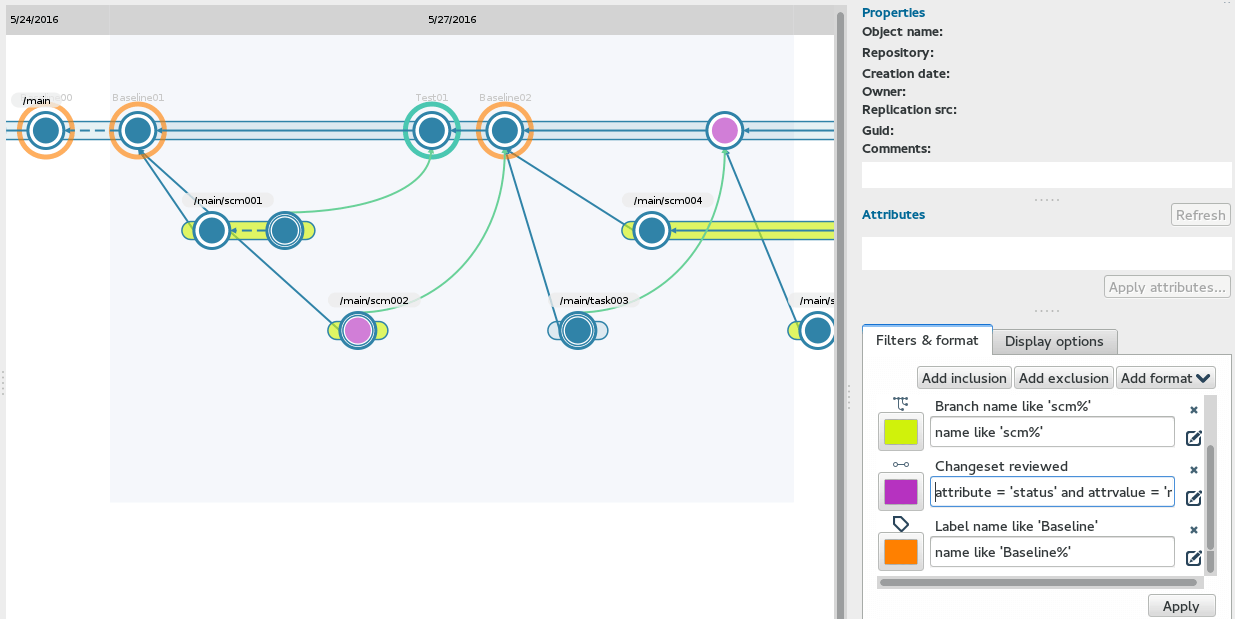Open the Add format dropdown

pos(1165,378)
